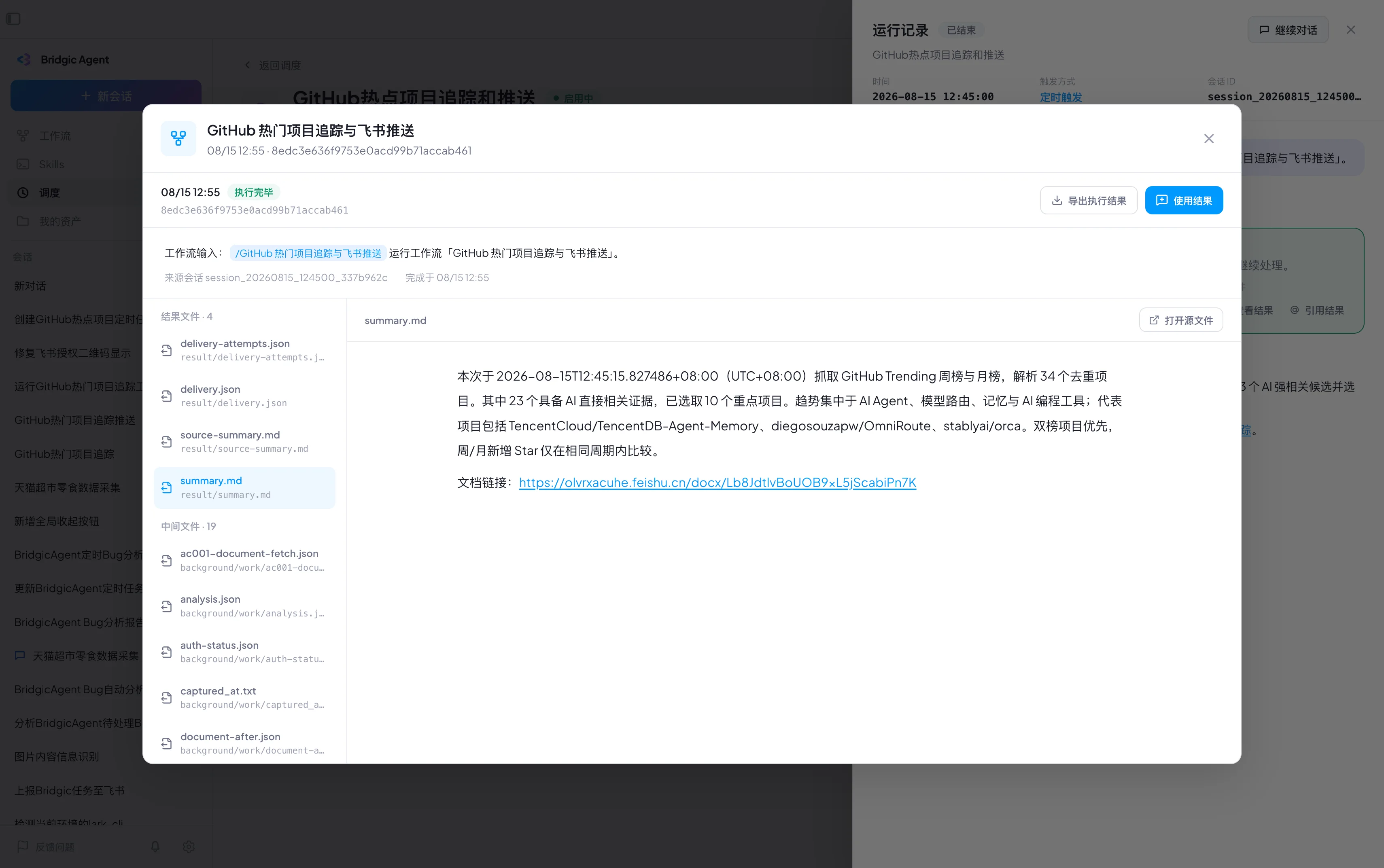This screenshot has height=868, width=1384.
Task: Toggle the sidebar collapse icon at top left
Action: pos(13,19)
